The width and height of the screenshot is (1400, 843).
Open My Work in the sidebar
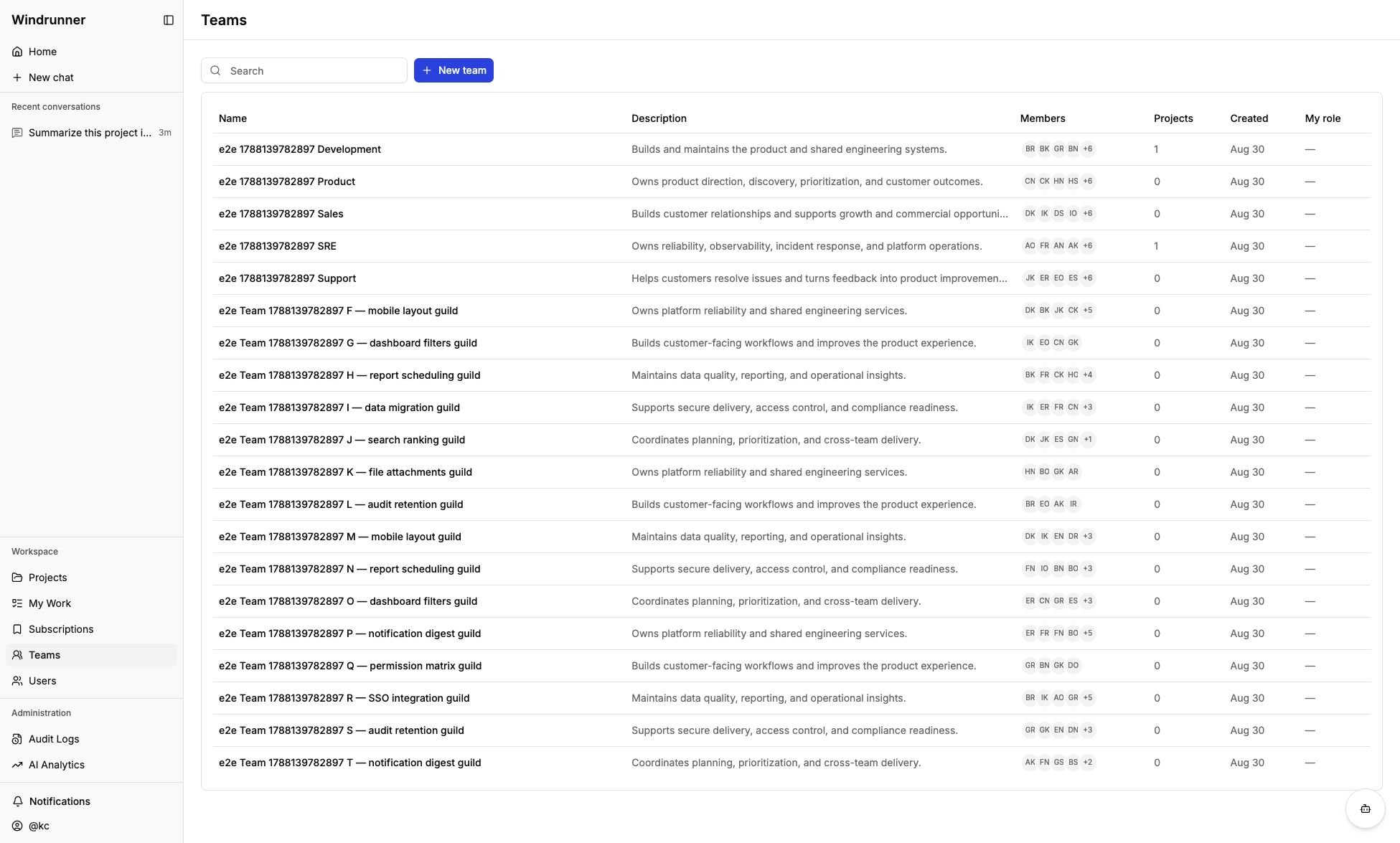click(91, 603)
